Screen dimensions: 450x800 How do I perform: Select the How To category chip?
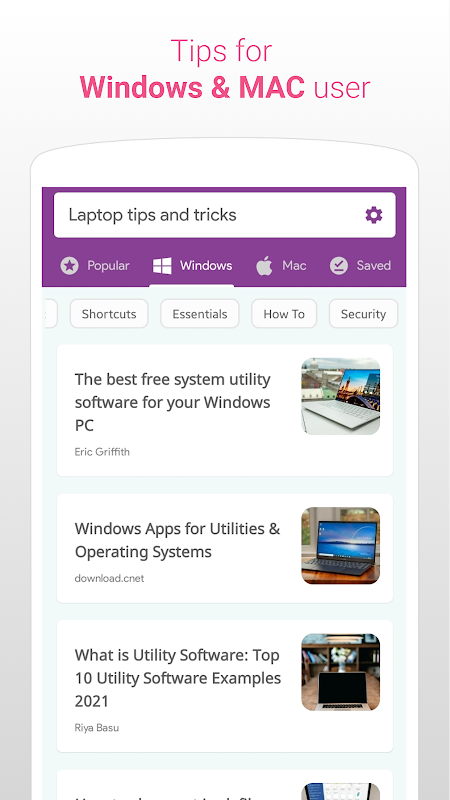click(x=284, y=314)
